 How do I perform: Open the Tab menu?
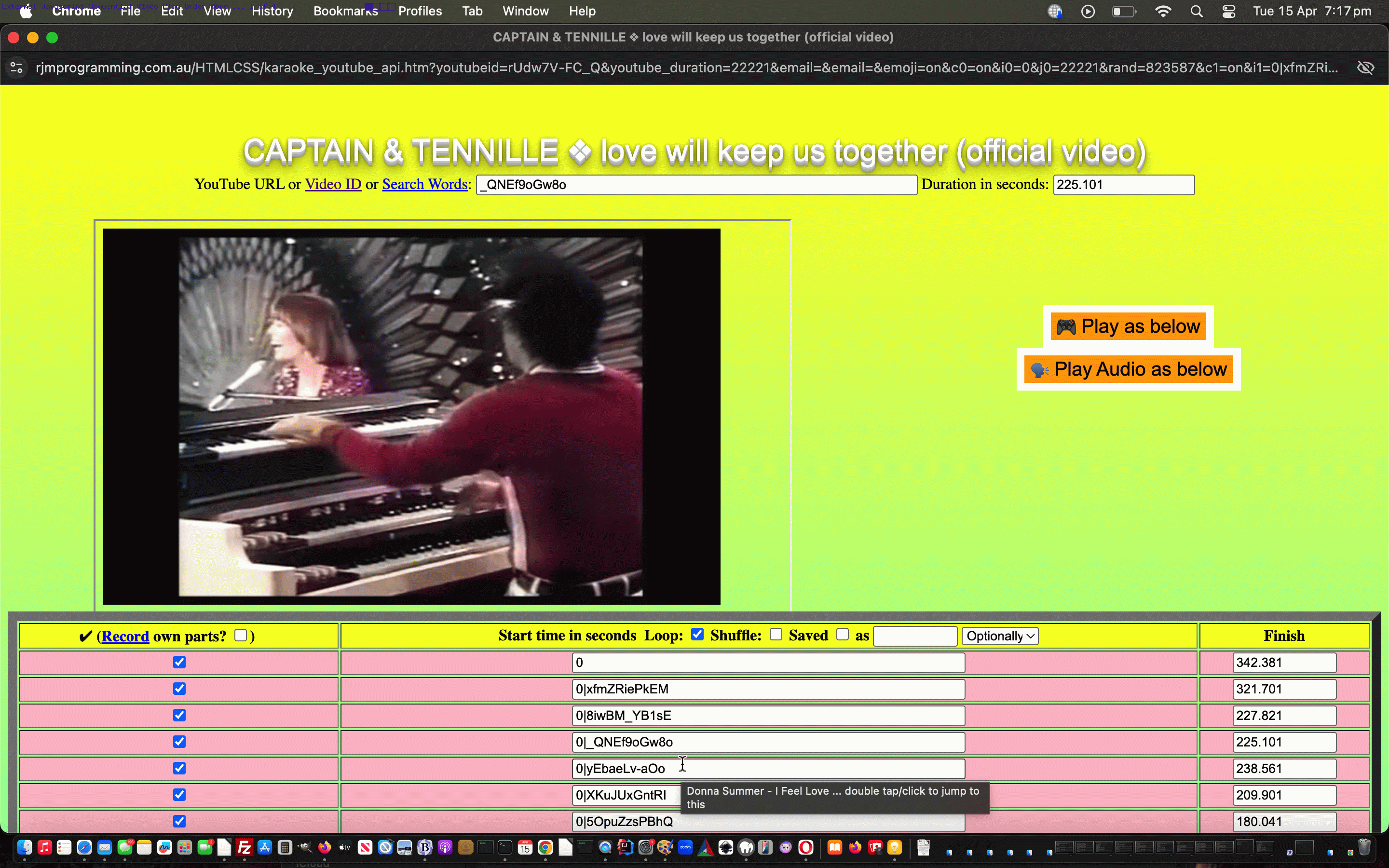click(472, 12)
